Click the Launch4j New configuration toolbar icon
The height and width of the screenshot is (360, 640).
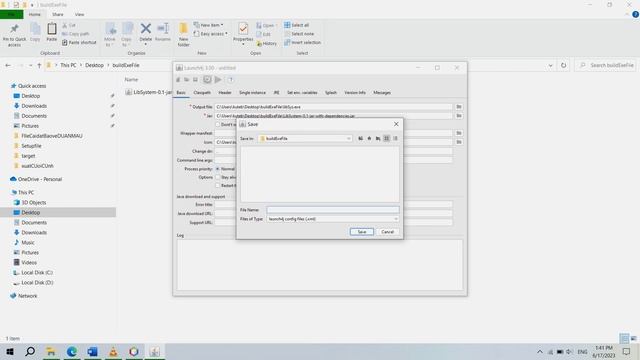[178, 80]
